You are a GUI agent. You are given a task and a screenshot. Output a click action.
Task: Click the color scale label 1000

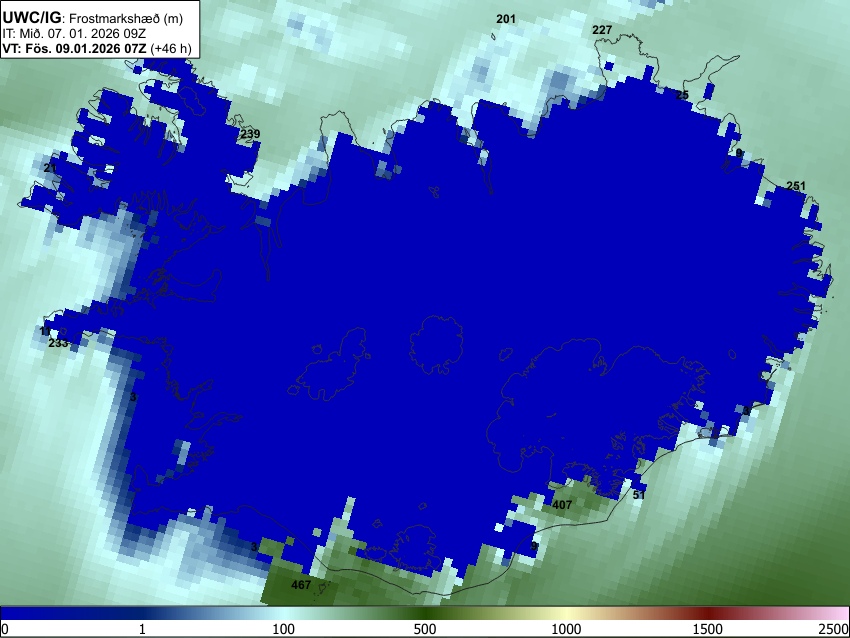point(566,629)
